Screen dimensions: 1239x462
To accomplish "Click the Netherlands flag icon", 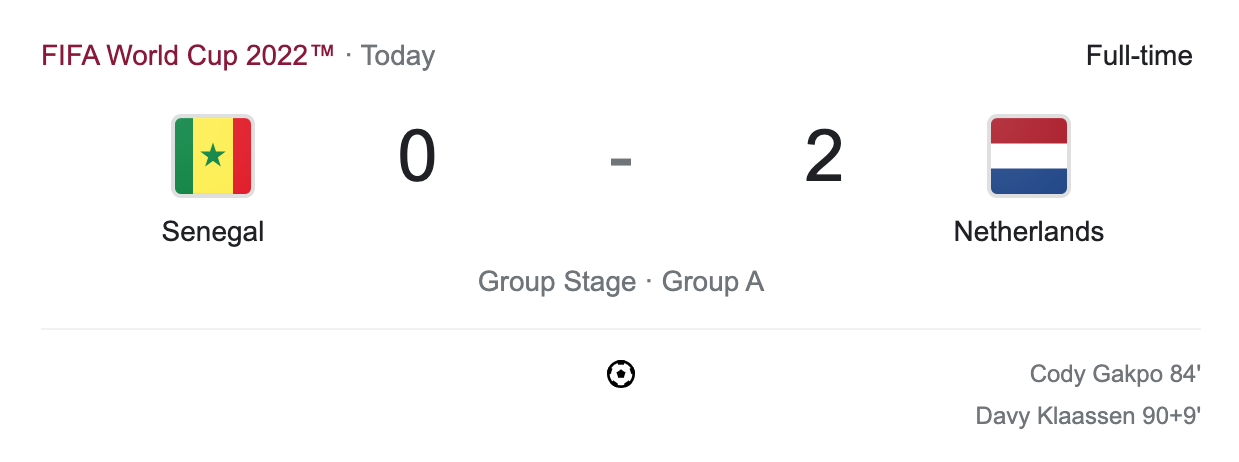I will pyautogui.click(x=1028, y=155).
